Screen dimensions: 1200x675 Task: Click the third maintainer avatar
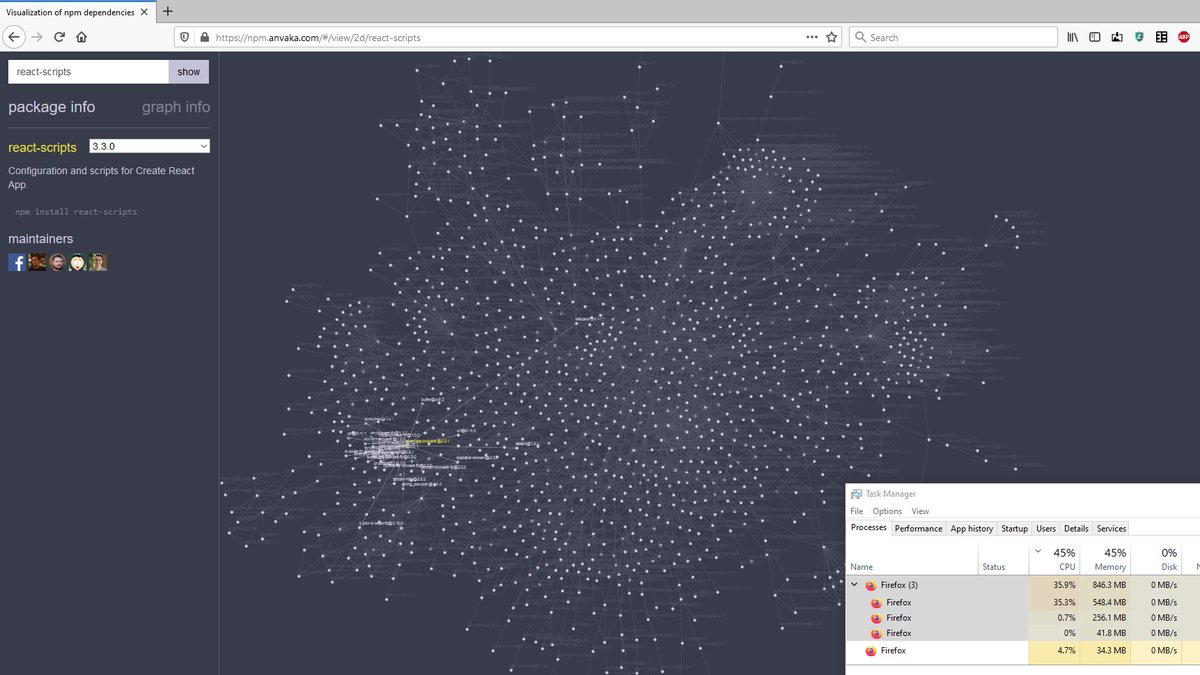click(x=57, y=262)
